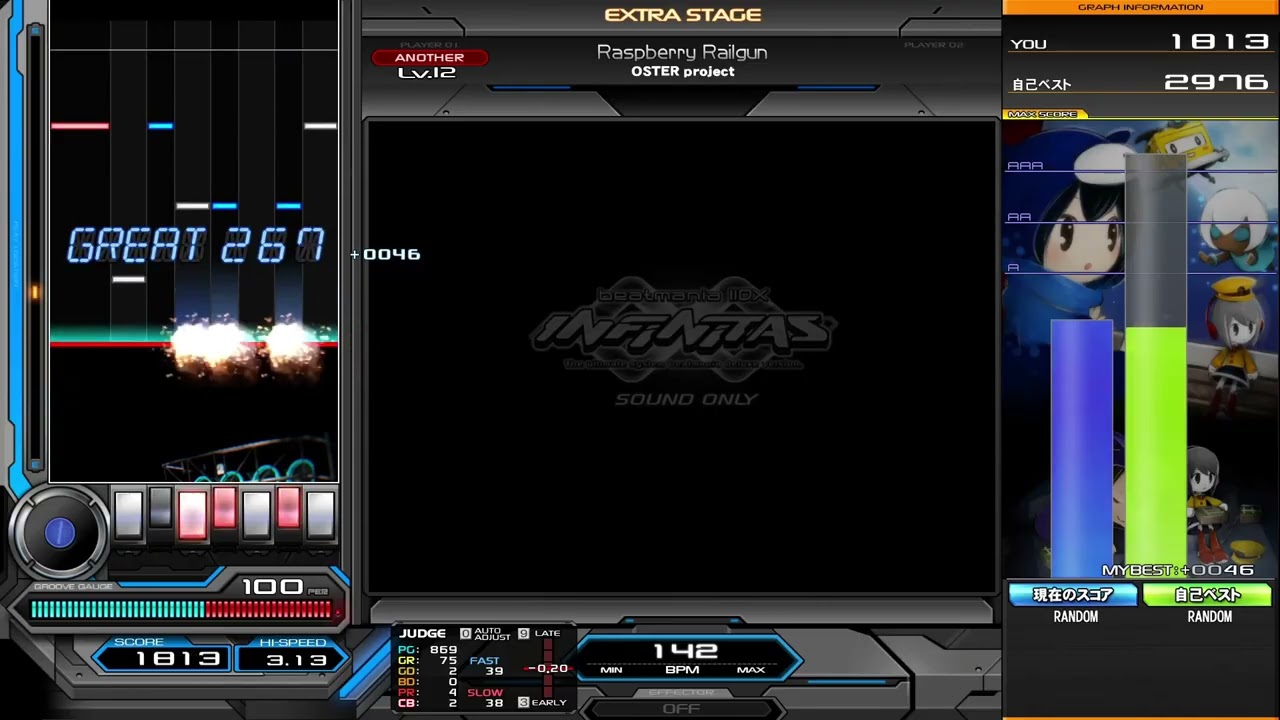Image resolution: width=1280 pixels, height=720 pixels.
Task: Click the BPM 'MIN' label
Action: [611, 670]
